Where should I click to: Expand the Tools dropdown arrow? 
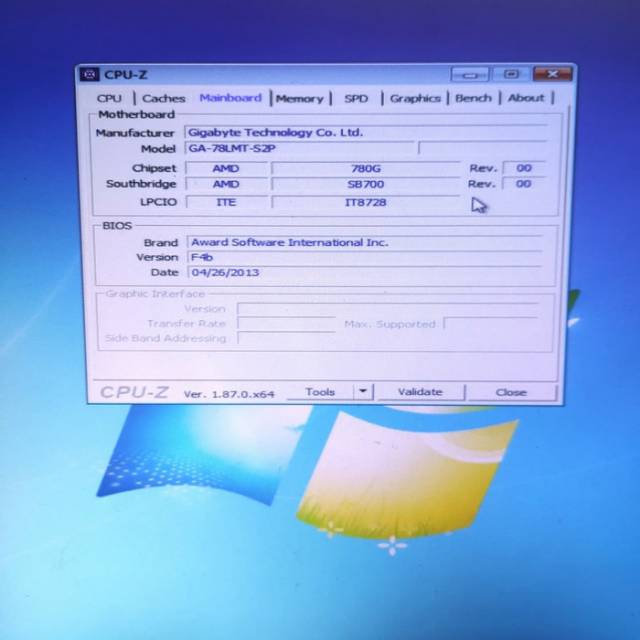click(x=363, y=392)
